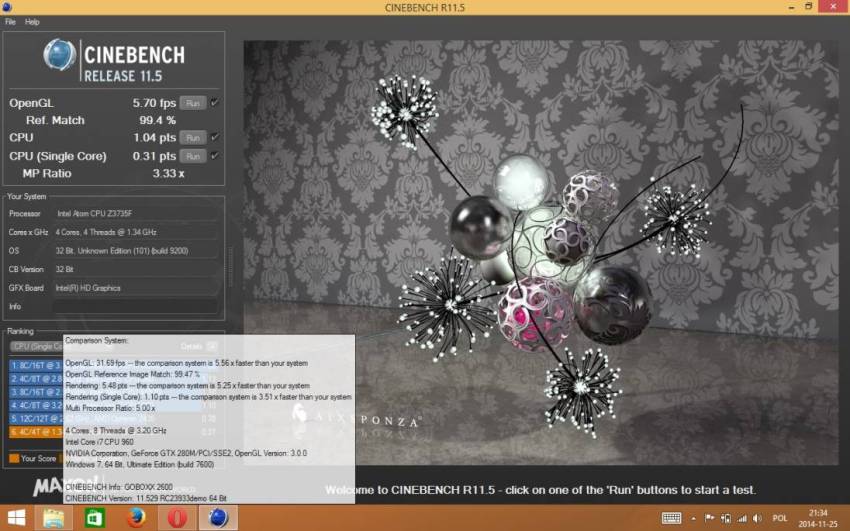Click the Intel Atom CPU Z3735F processor value
Viewport: 850px width, 531px height.
[x=94, y=213]
